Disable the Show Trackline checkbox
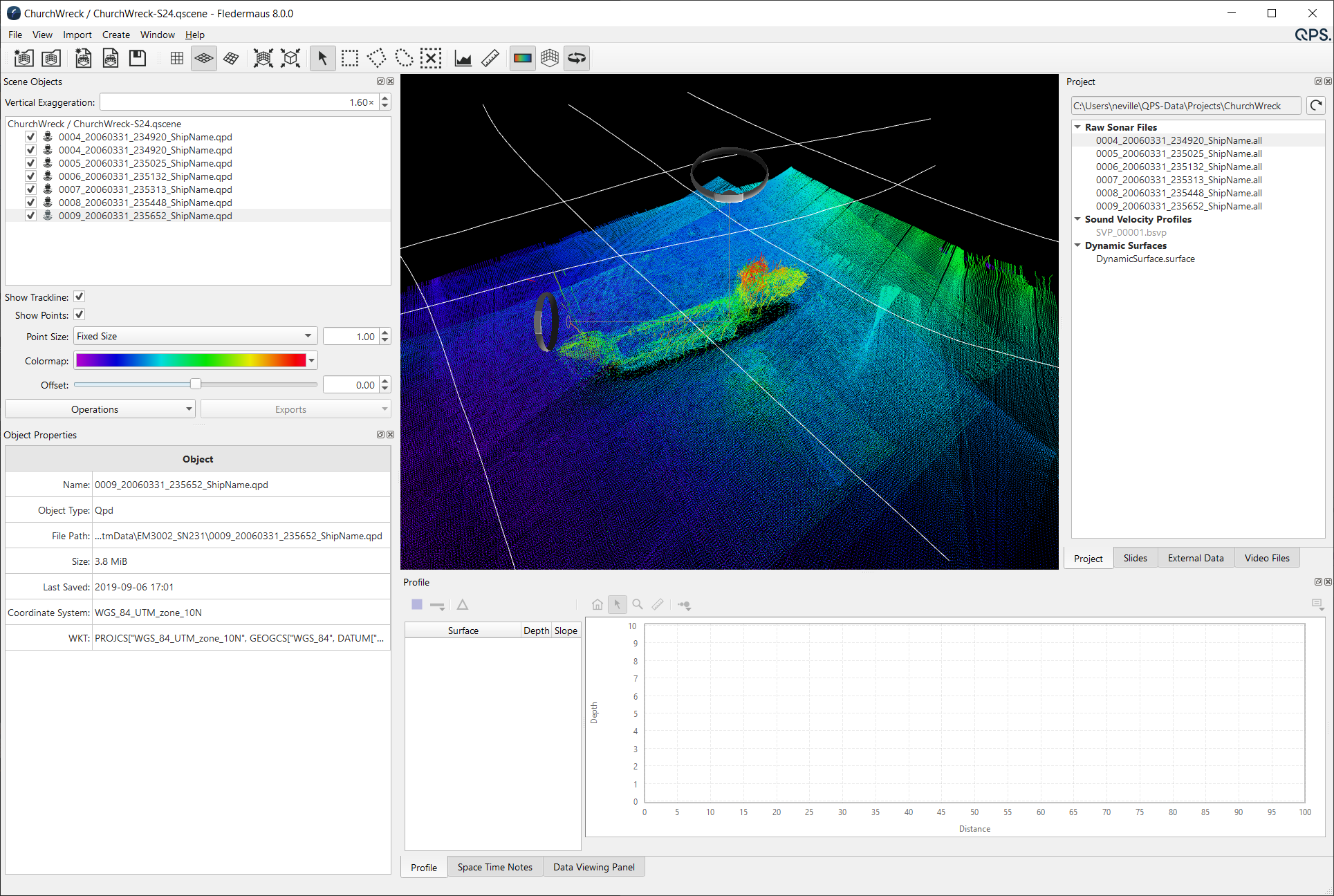The image size is (1334, 896). [x=80, y=297]
